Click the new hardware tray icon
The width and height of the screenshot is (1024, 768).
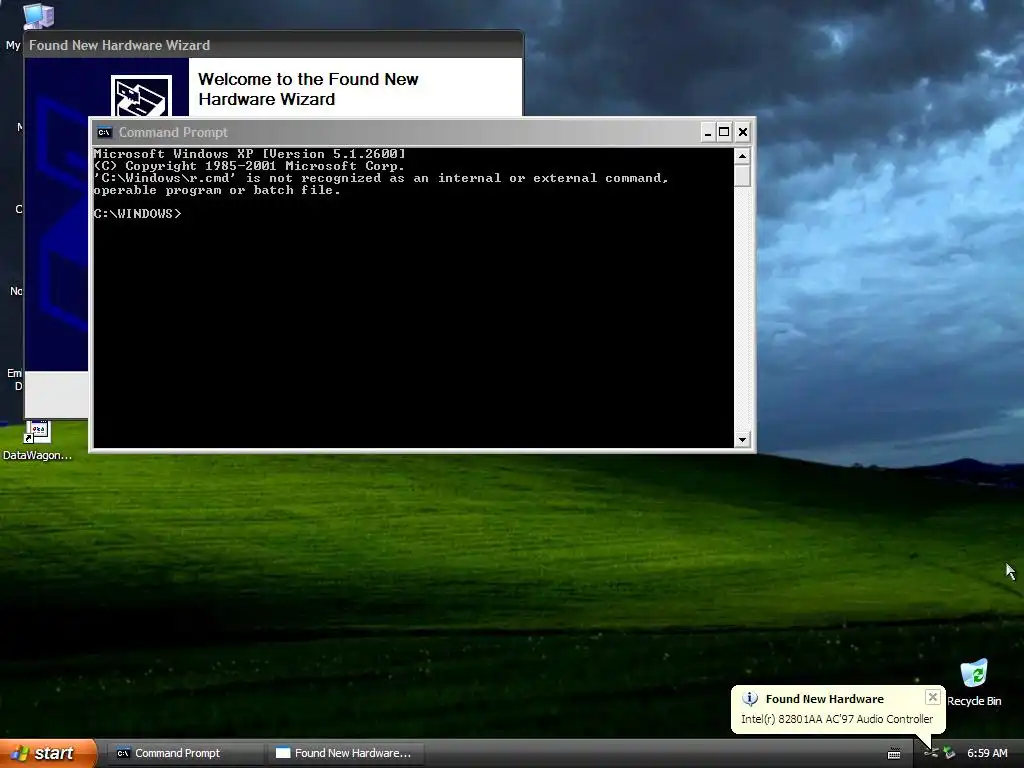pyautogui.click(x=931, y=753)
